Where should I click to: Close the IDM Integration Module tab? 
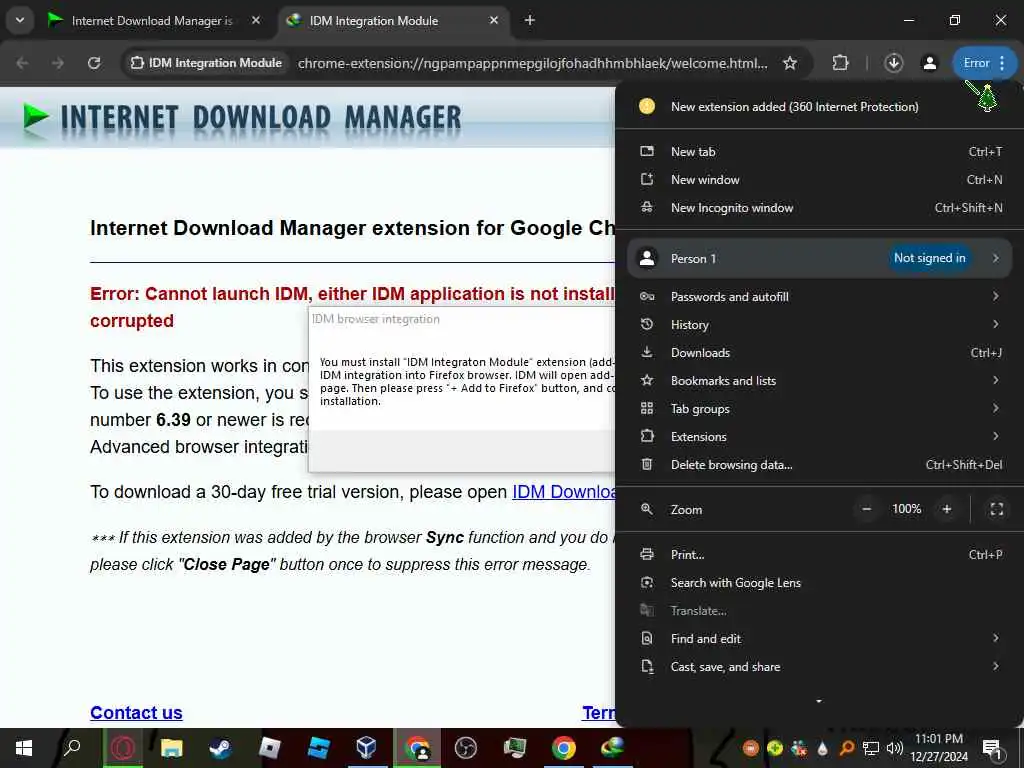494,20
